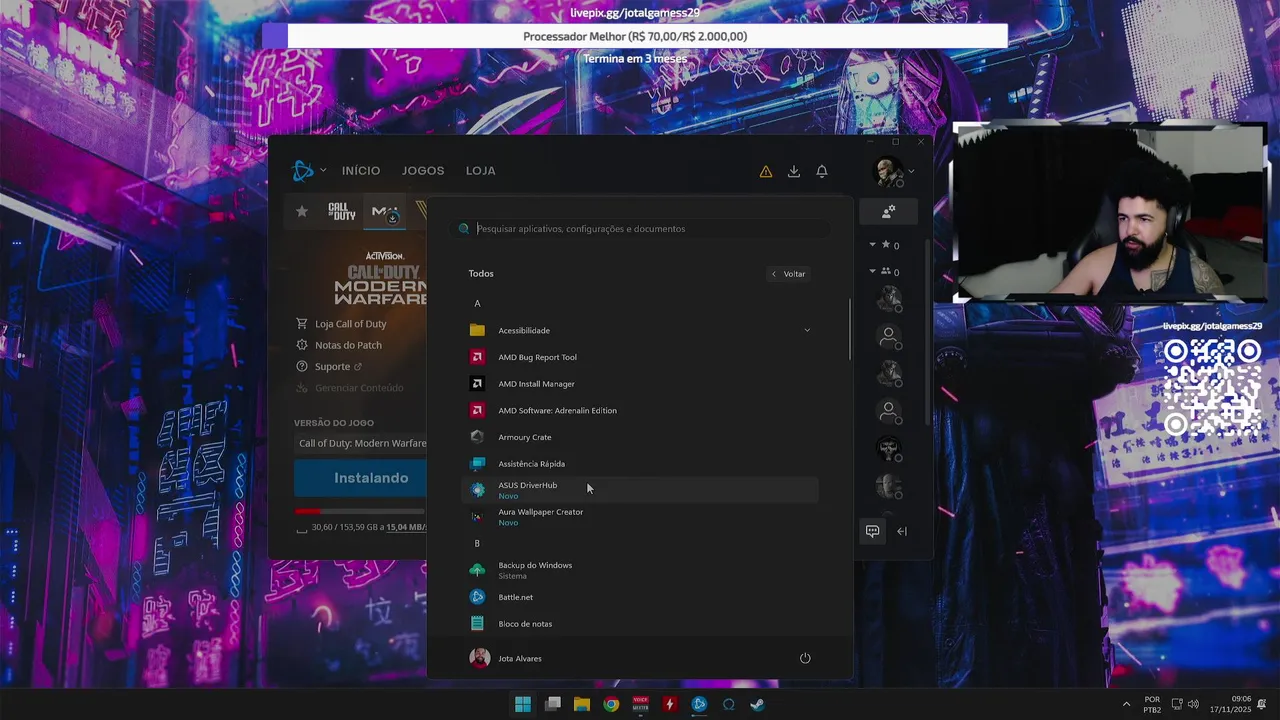The image size is (1280, 720).
Task: Expand the chevron next to the profile avatar
Action: coord(911,171)
